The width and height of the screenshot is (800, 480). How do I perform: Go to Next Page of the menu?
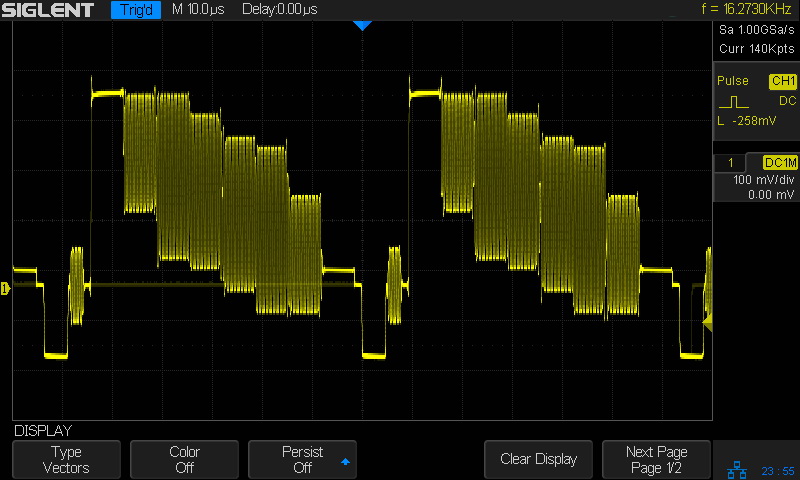point(656,460)
